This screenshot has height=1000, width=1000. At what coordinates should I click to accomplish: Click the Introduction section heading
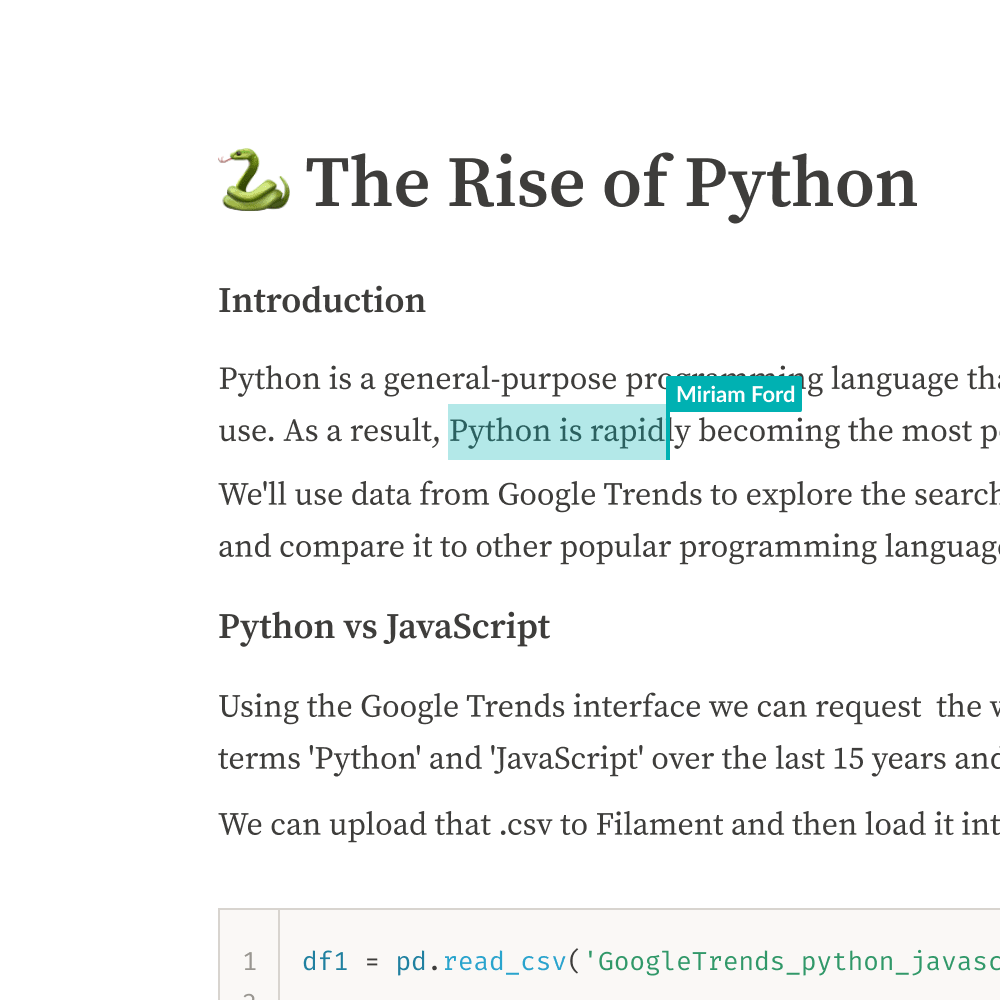[x=322, y=301]
